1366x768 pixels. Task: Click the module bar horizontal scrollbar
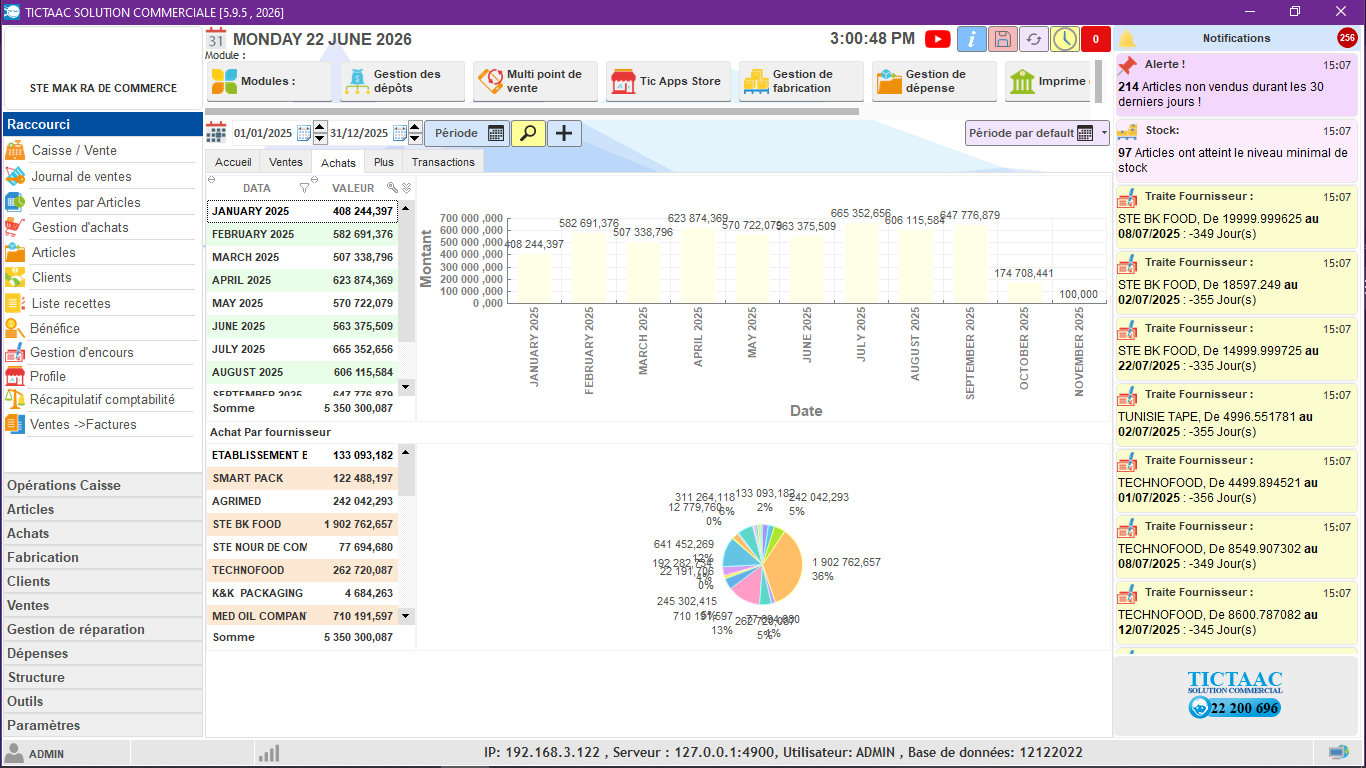click(x=533, y=111)
